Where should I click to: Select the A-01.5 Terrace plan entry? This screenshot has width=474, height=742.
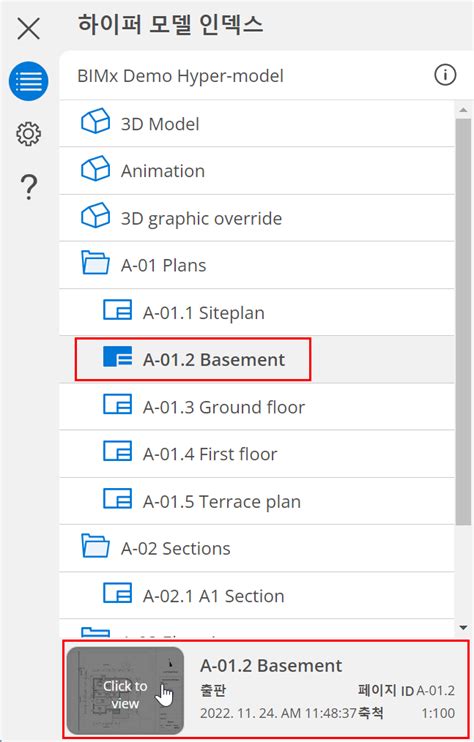tap(256, 501)
